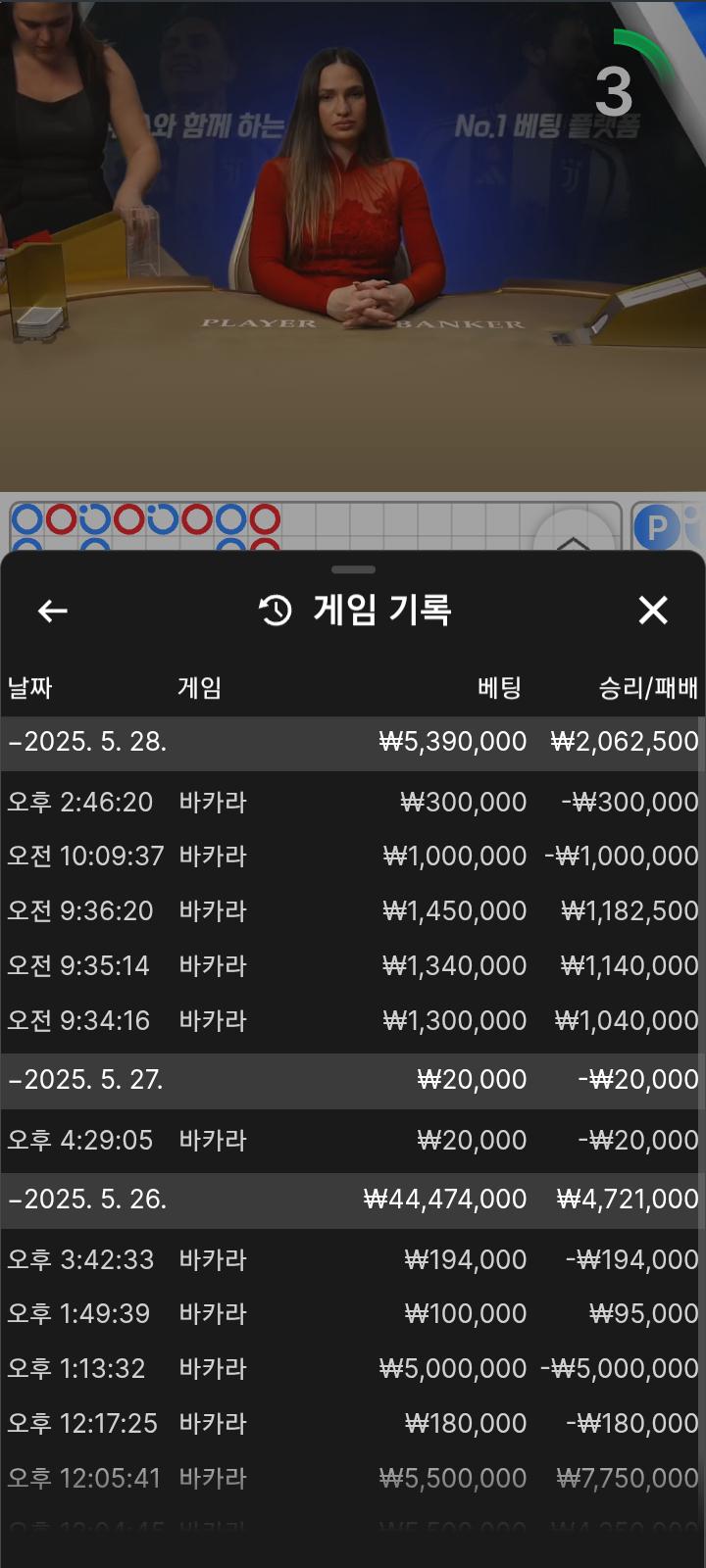This screenshot has width=706, height=1568.
Task: Close the 게임 기록 panel with the X
Action: [x=653, y=611]
